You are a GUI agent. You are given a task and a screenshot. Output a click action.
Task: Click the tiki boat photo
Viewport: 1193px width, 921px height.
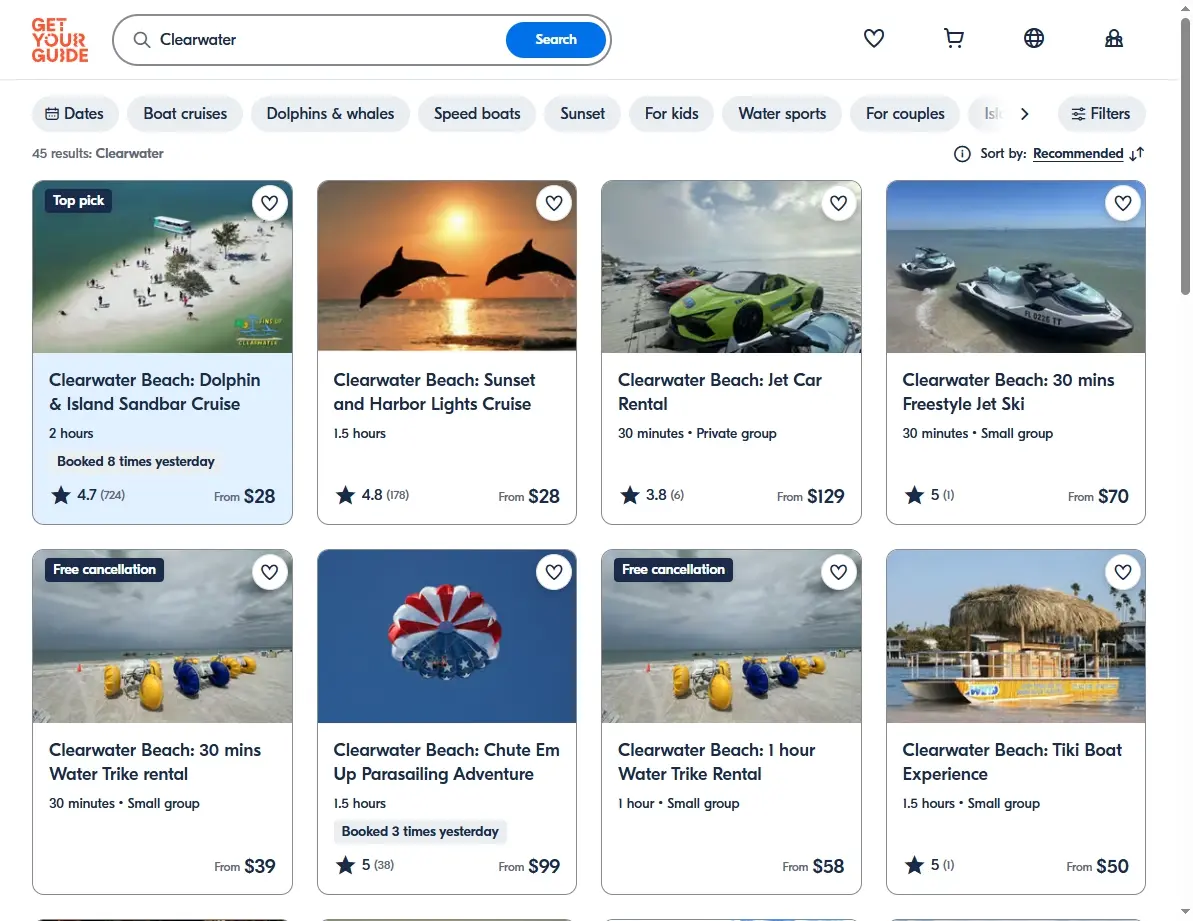click(1016, 637)
